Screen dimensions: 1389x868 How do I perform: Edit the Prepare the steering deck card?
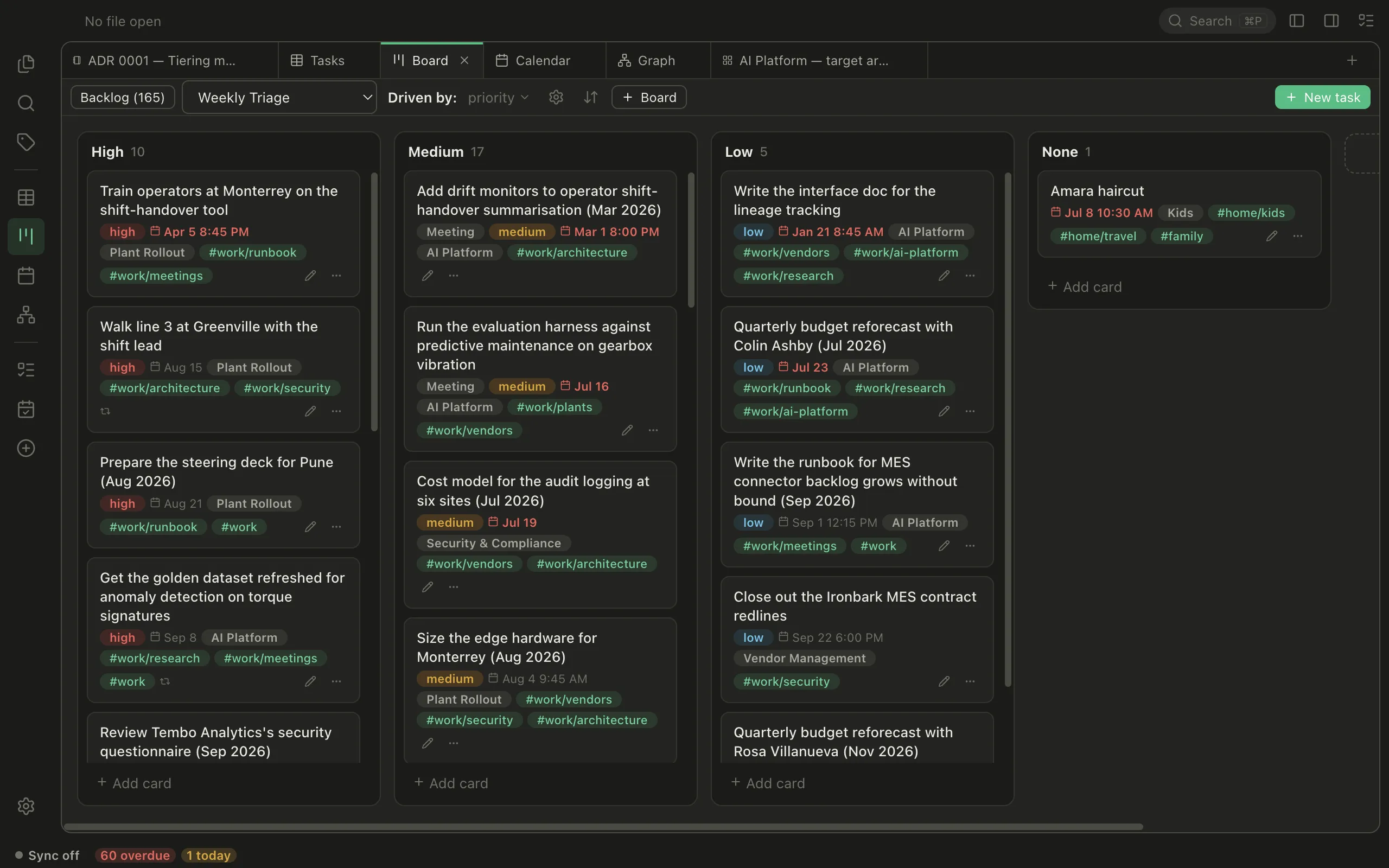tap(310, 526)
